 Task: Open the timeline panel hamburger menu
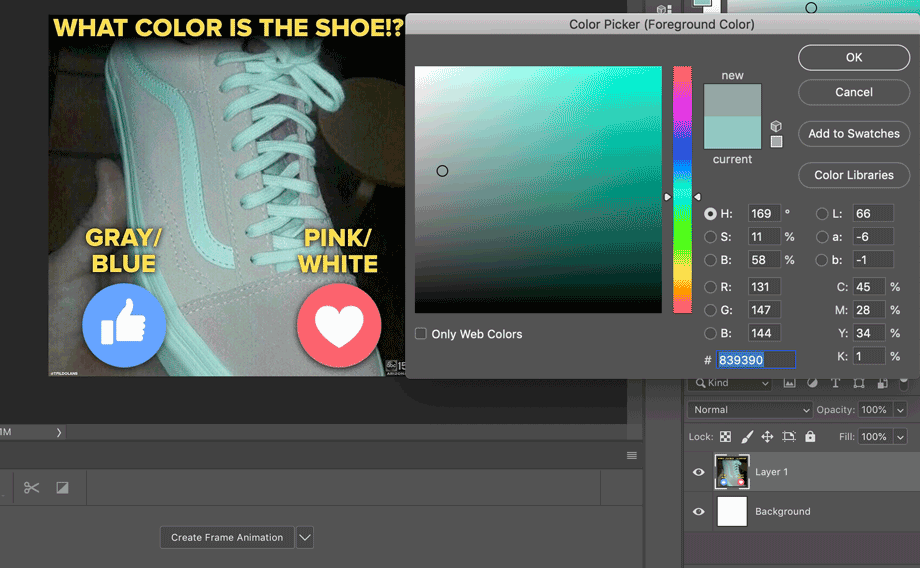632,456
